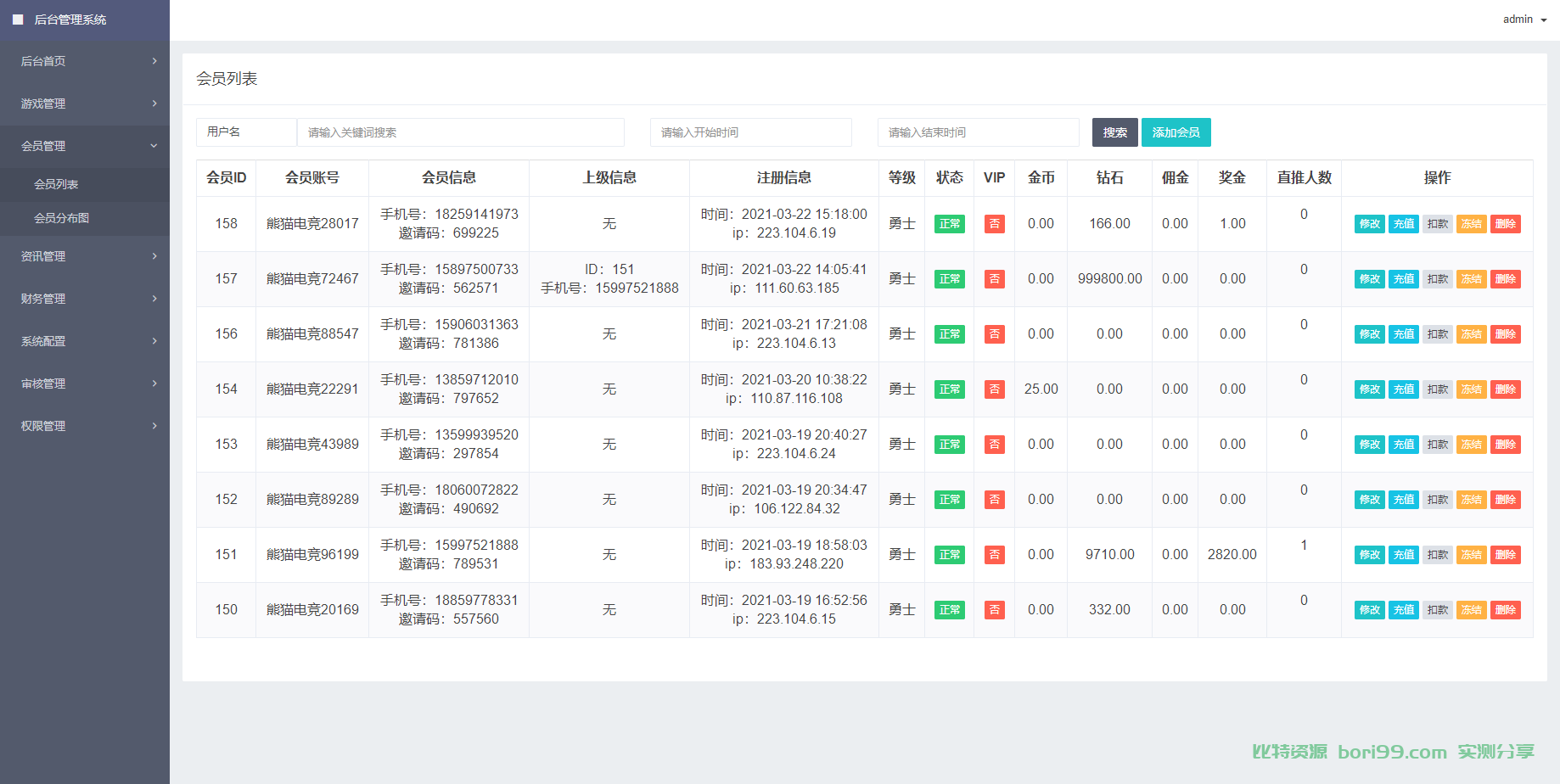This screenshot has height=784, width=1560.
Task: Click the 正常 status badge for ID 152
Action: pyautogui.click(x=950, y=500)
